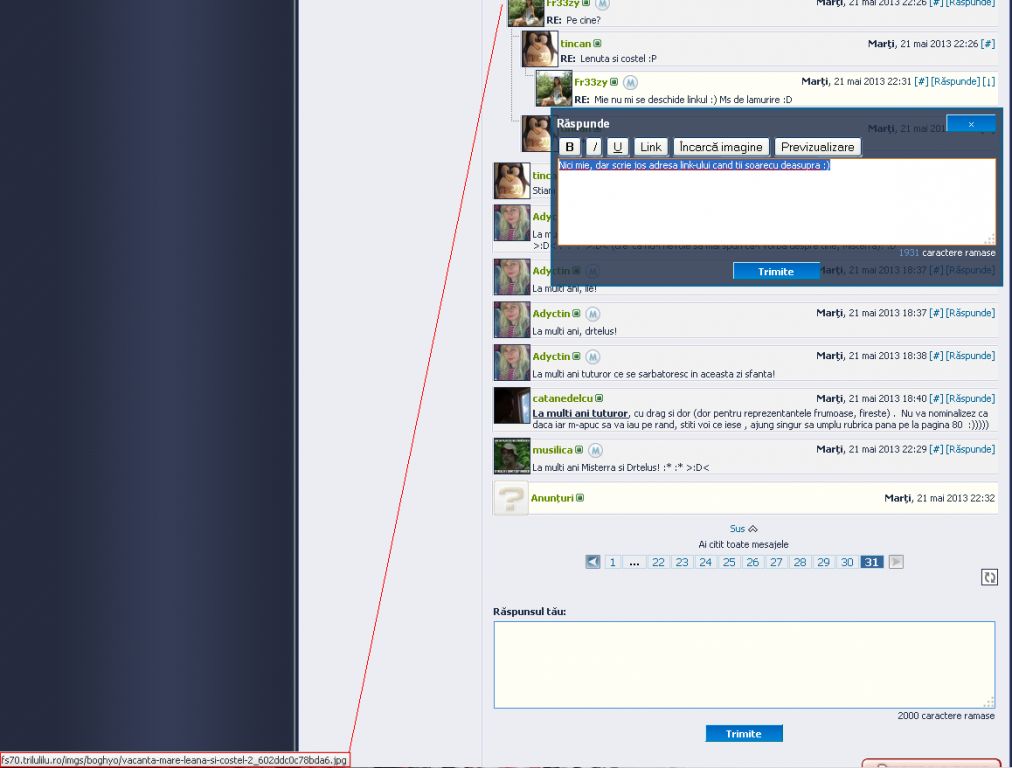Image resolution: width=1012 pixels, height=768 pixels.
Task: Click Răspunde on Fr33zy's 22:31 reply
Action: tap(955, 81)
